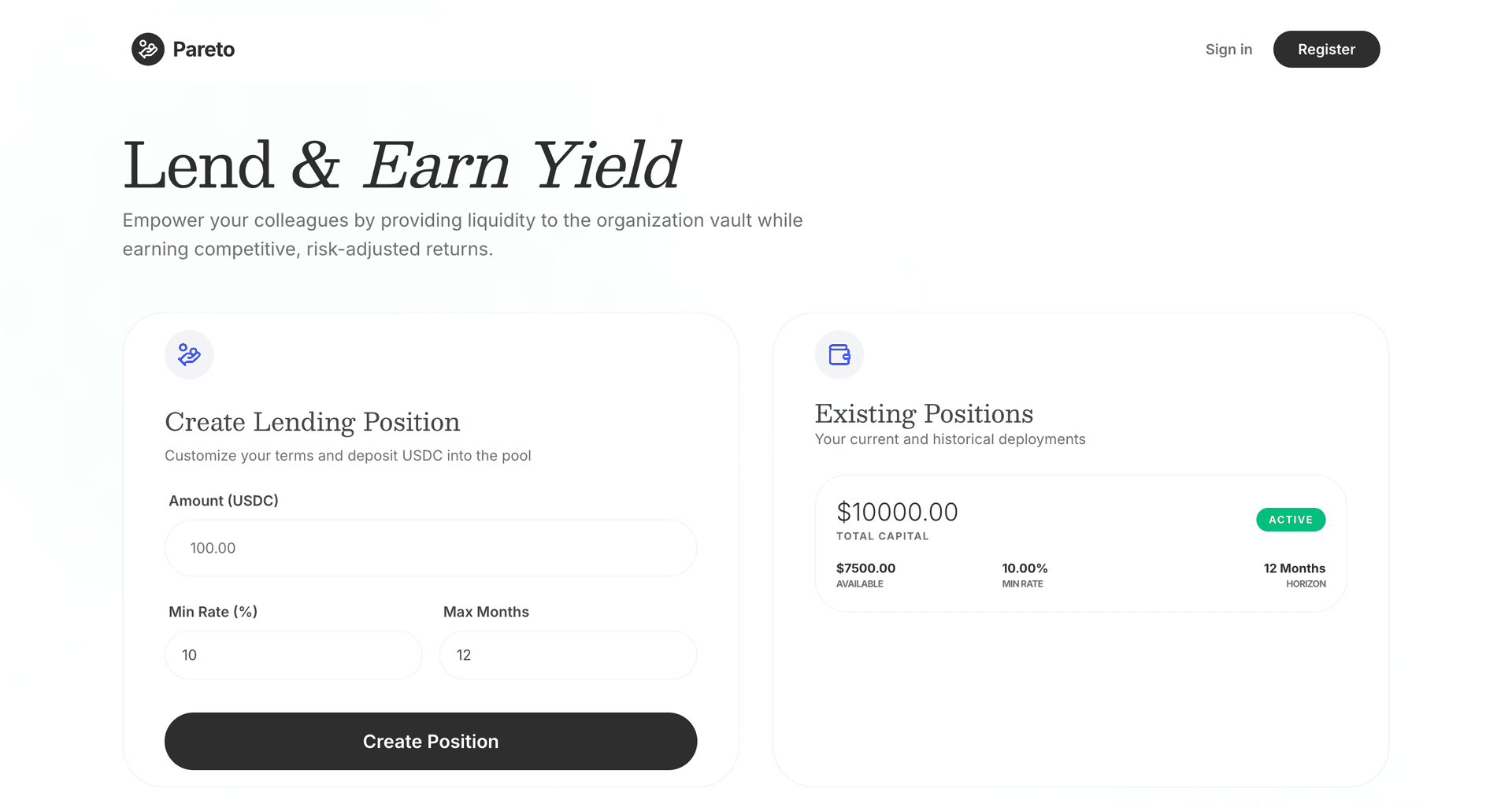1512x807 pixels.
Task: Click the 10.00% MIN RATE value
Action: pyautogui.click(x=1024, y=568)
